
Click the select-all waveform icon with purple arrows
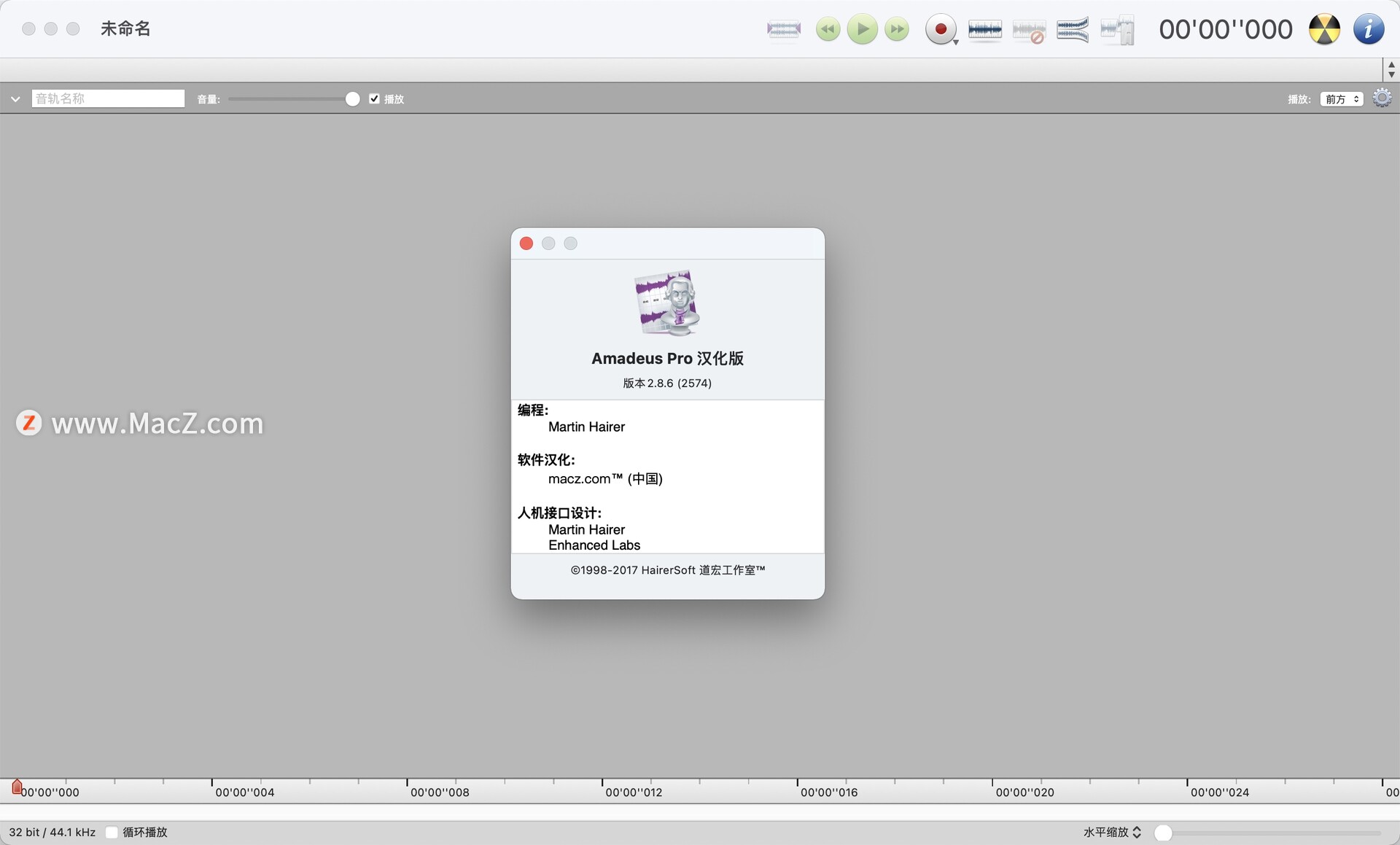point(784,29)
